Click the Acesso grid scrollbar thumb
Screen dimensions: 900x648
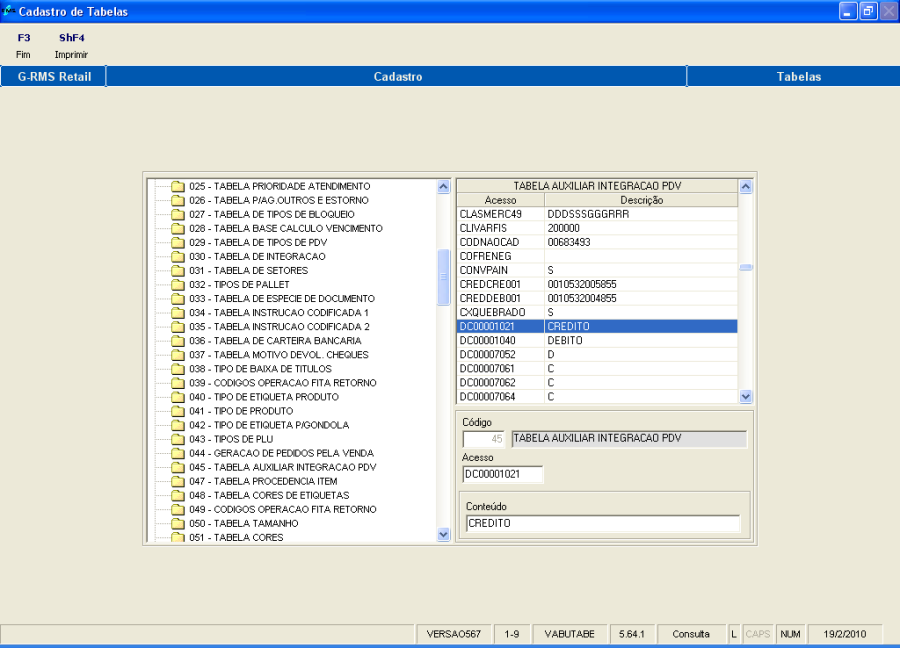(746, 267)
